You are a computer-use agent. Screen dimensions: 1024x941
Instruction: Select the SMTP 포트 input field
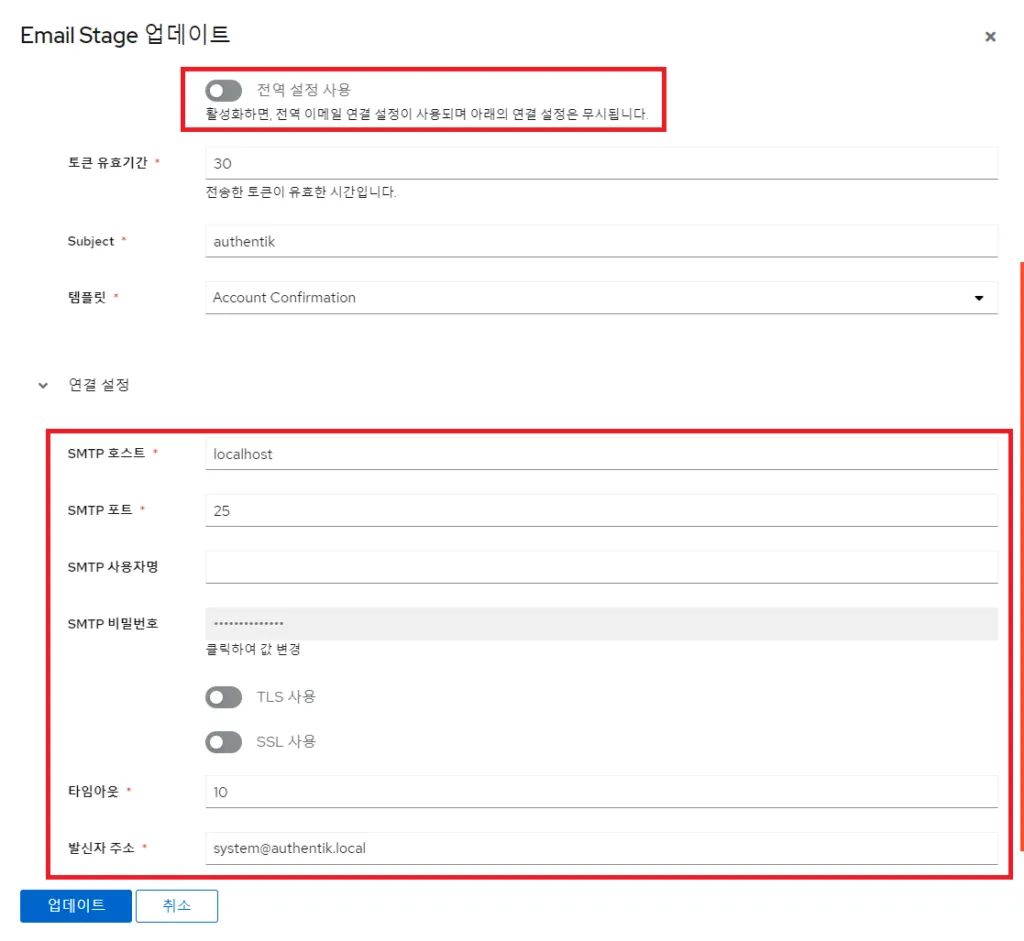pos(600,511)
